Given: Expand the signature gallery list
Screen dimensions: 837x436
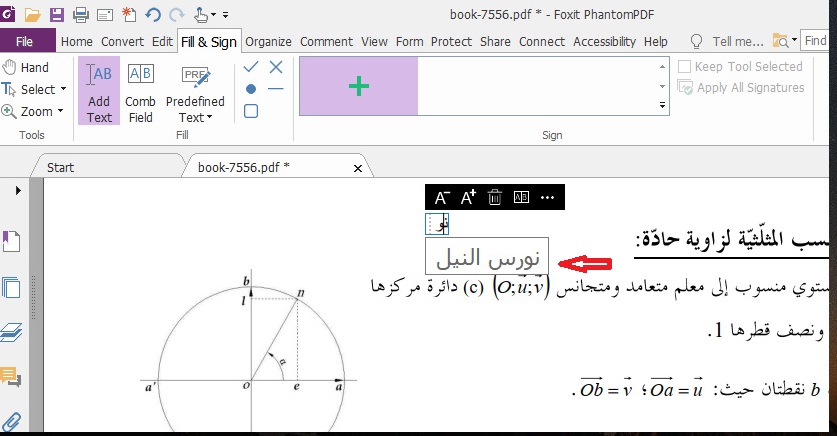Looking at the screenshot, I should [662, 105].
